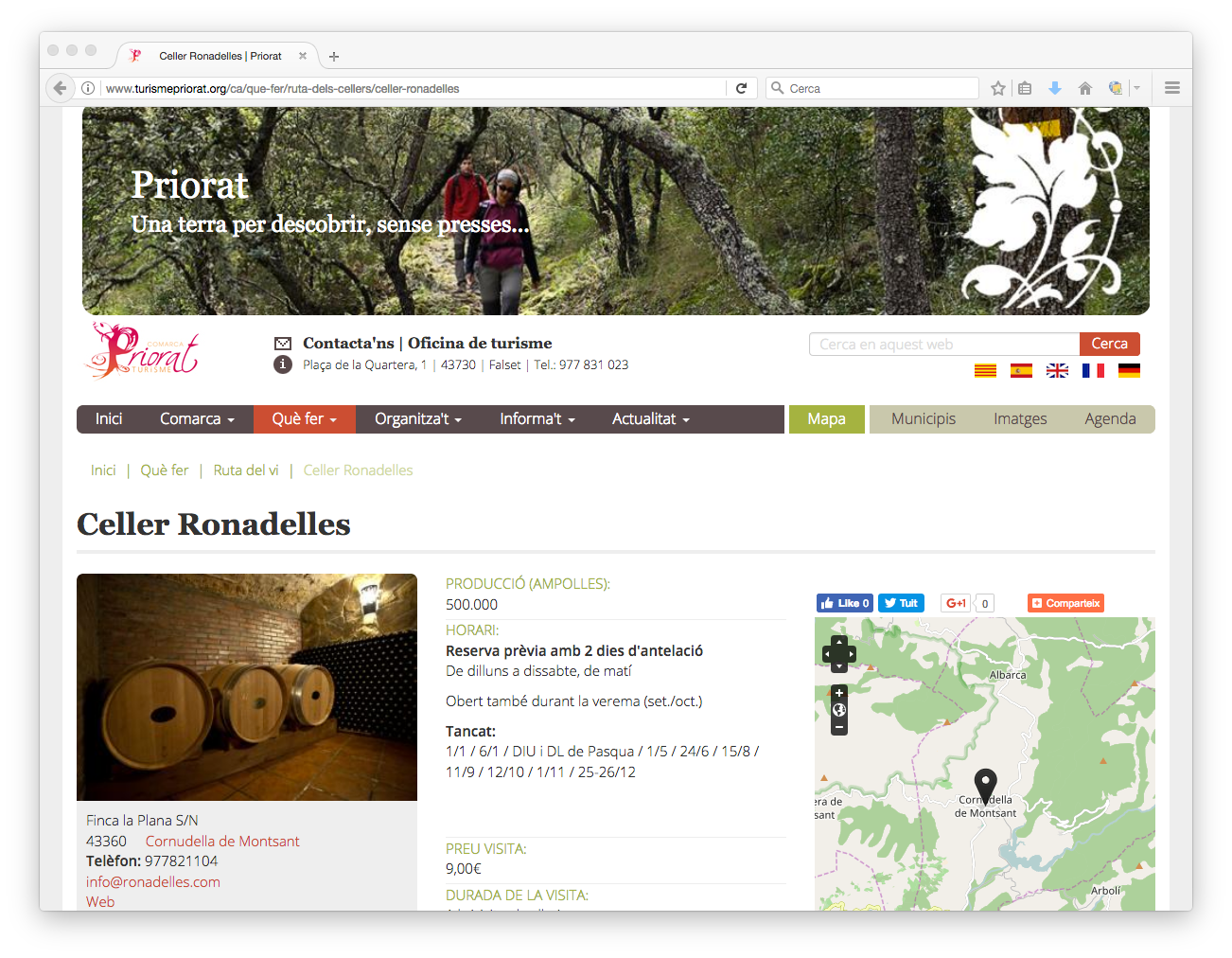Go to browser home icon

click(1084, 88)
